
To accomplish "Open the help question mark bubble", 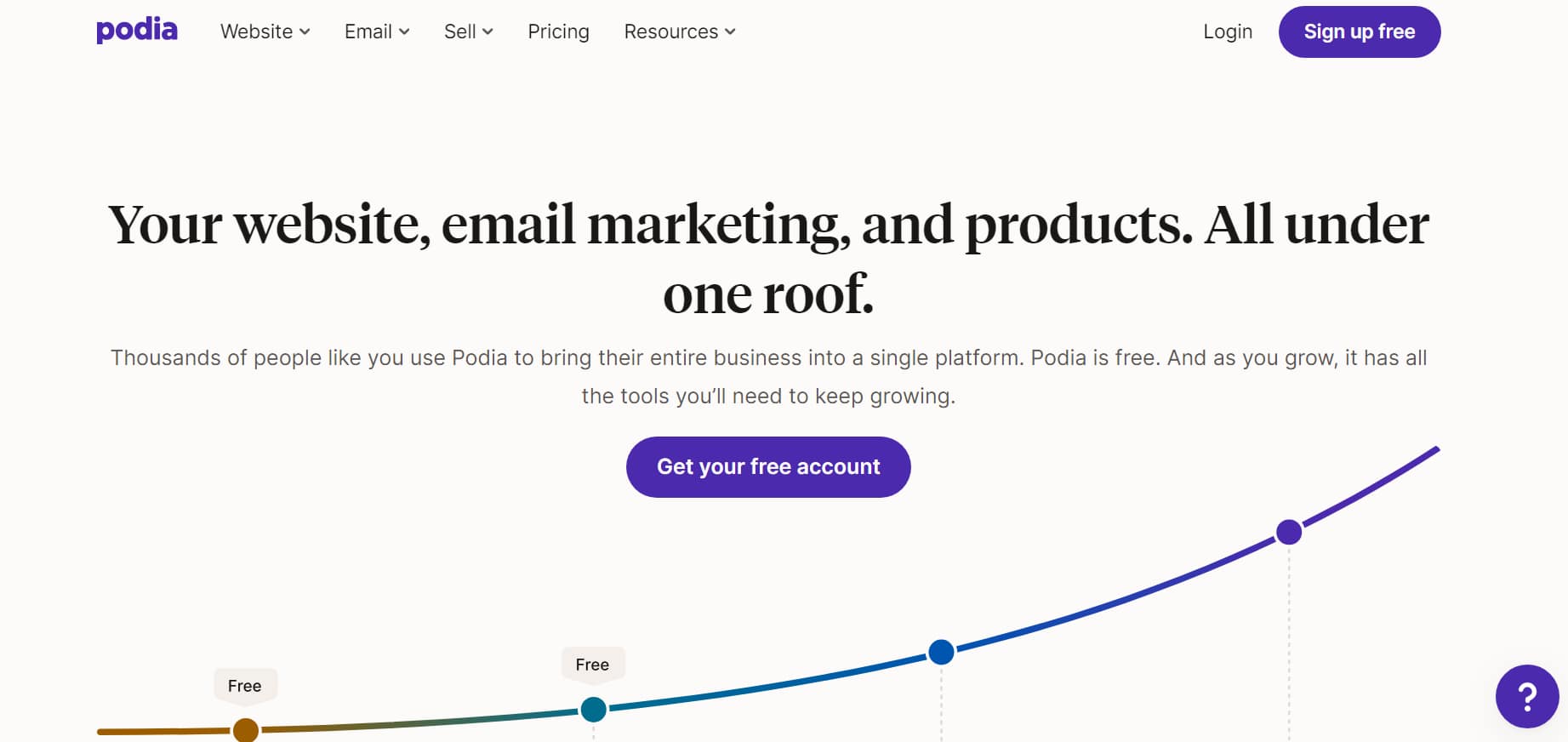I will [1526, 696].
